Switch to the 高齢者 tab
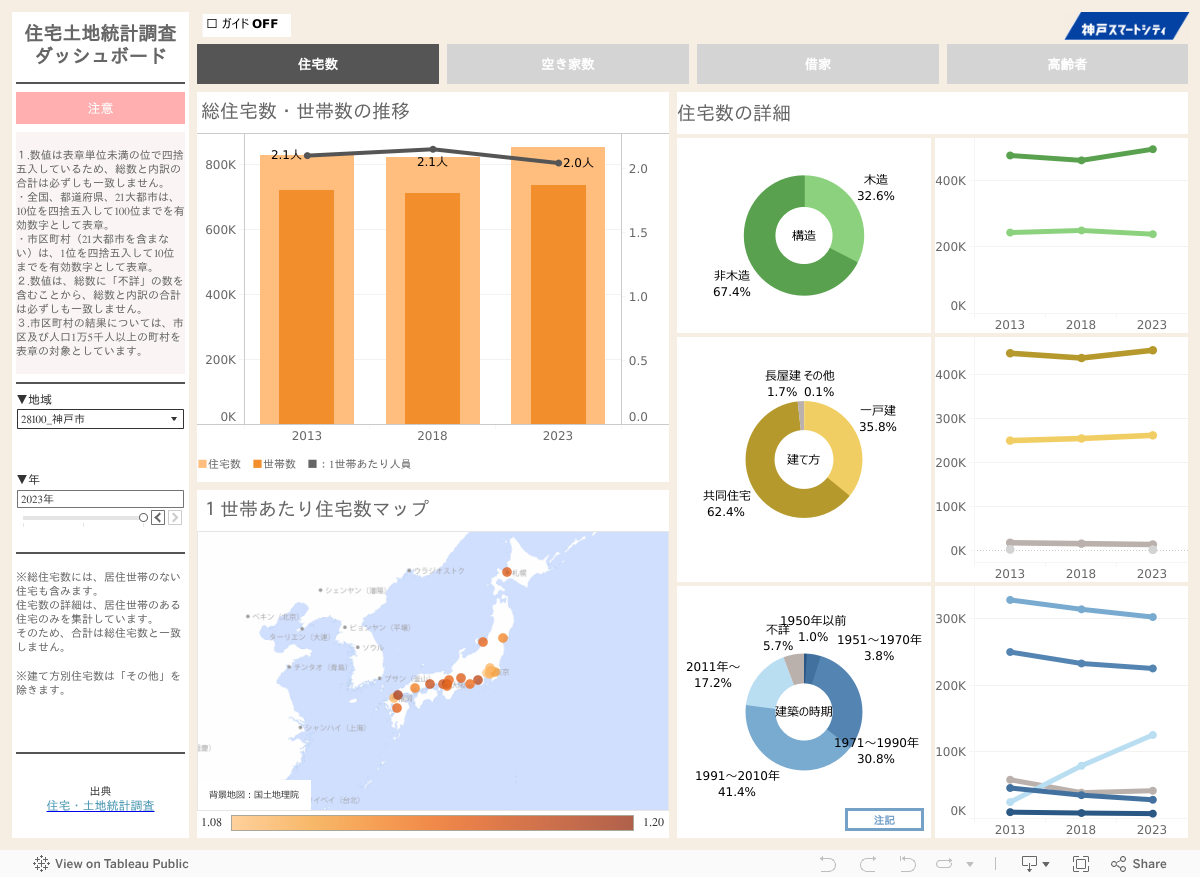The width and height of the screenshot is (1200, 877). point(1067,64)
